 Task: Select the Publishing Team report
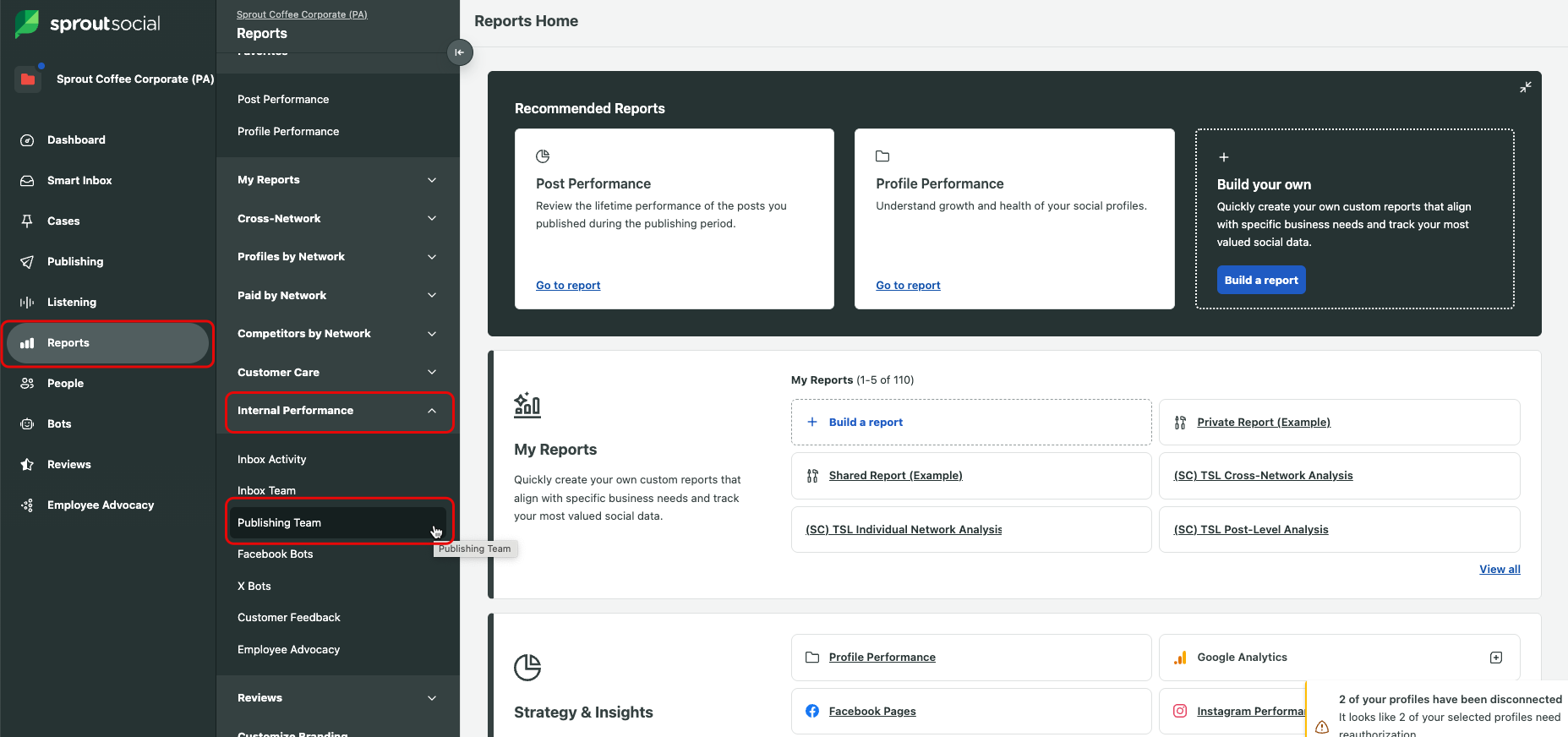[338, 523]
